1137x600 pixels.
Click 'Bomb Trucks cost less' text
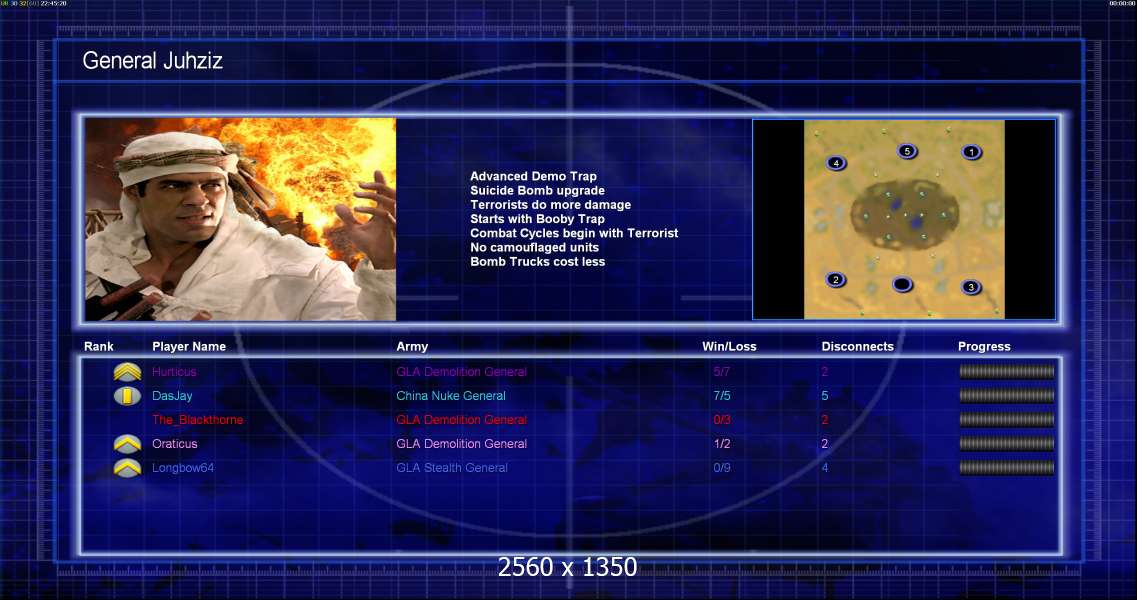click(x=537, y=262)
